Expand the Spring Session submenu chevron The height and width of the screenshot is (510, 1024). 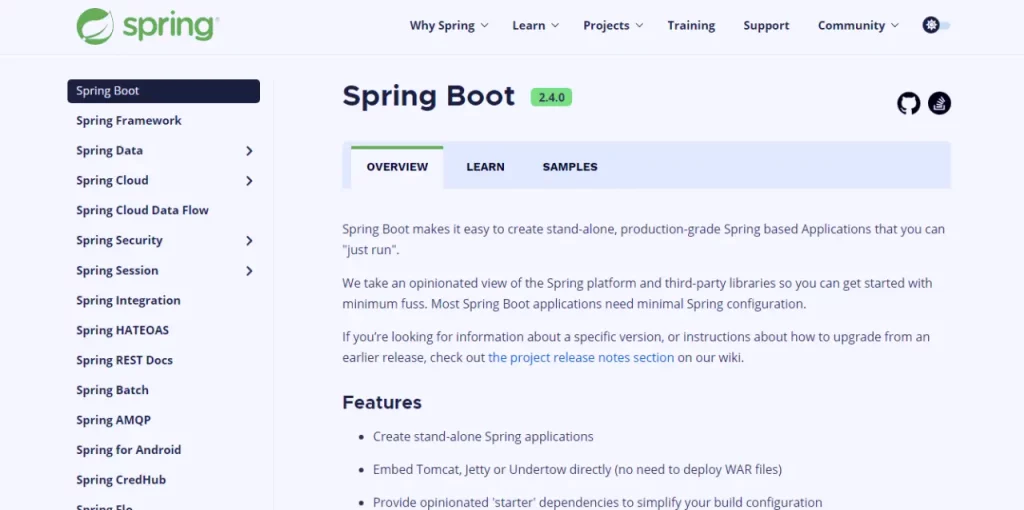click(249, 271)
